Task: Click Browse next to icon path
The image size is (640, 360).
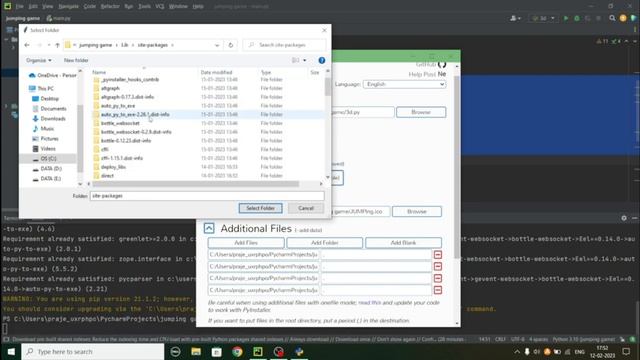Action: pyautogui.click(x=417, y=211)
